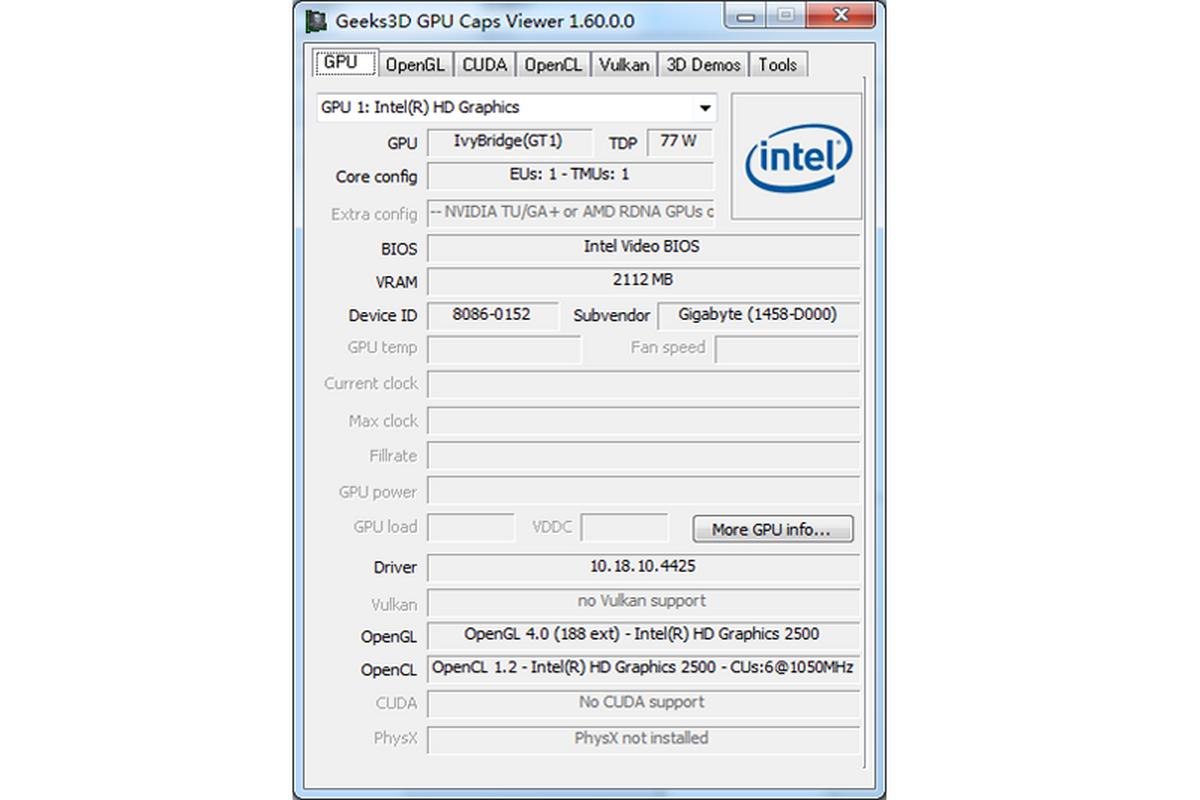The height and width of the screenshot is (800, 1200).
Task: Click the Extra config field
Action: pos(570,213)
